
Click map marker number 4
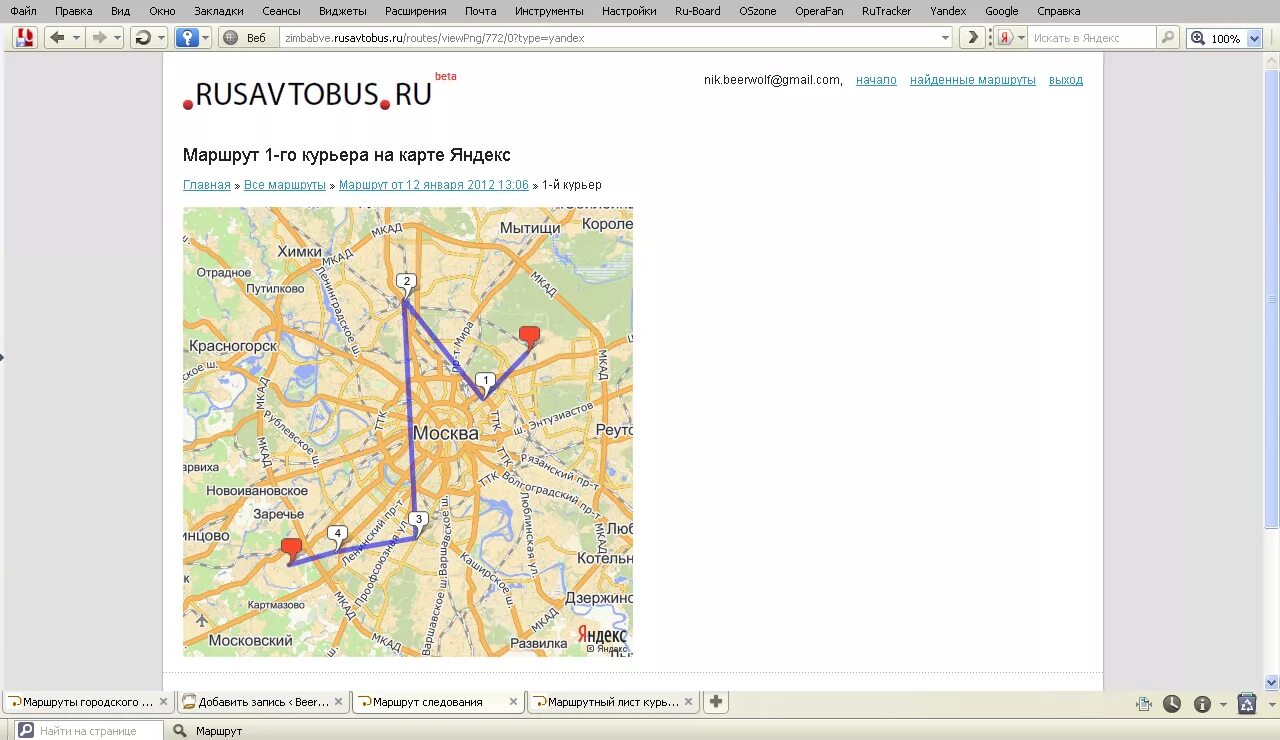[x=338, y=535]
